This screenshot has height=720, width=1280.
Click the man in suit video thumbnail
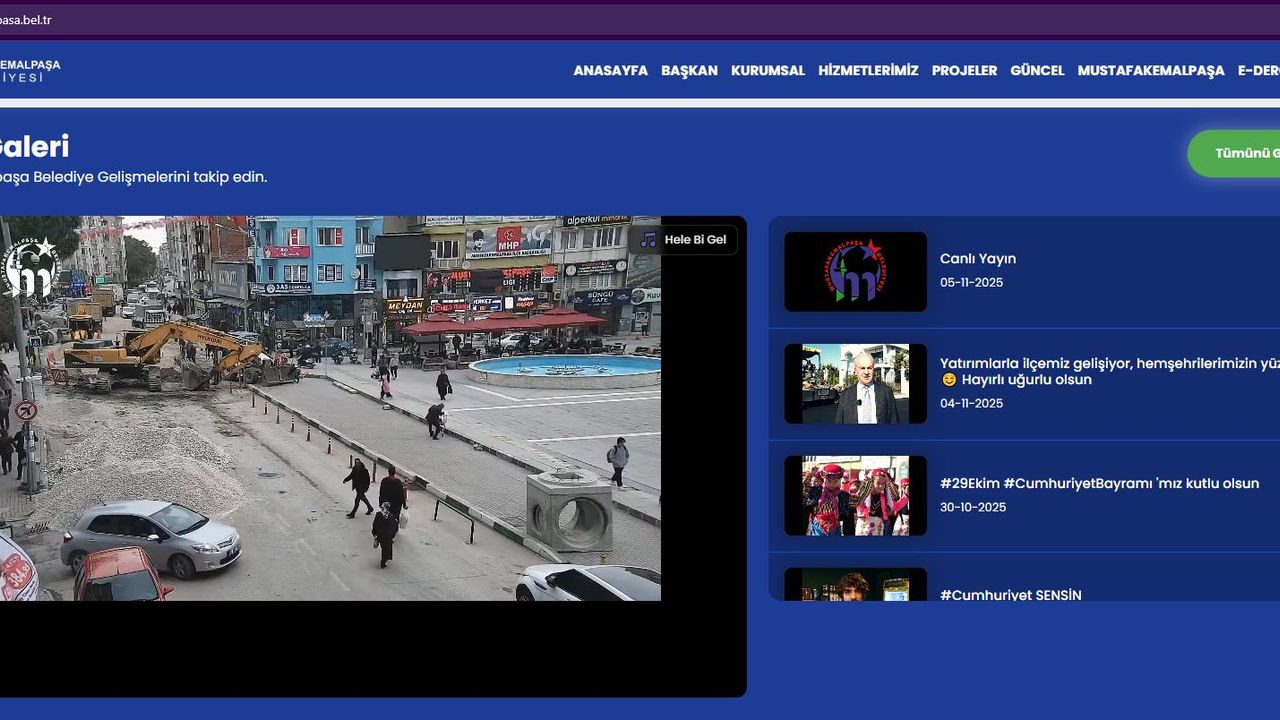[x=855, y=384]
